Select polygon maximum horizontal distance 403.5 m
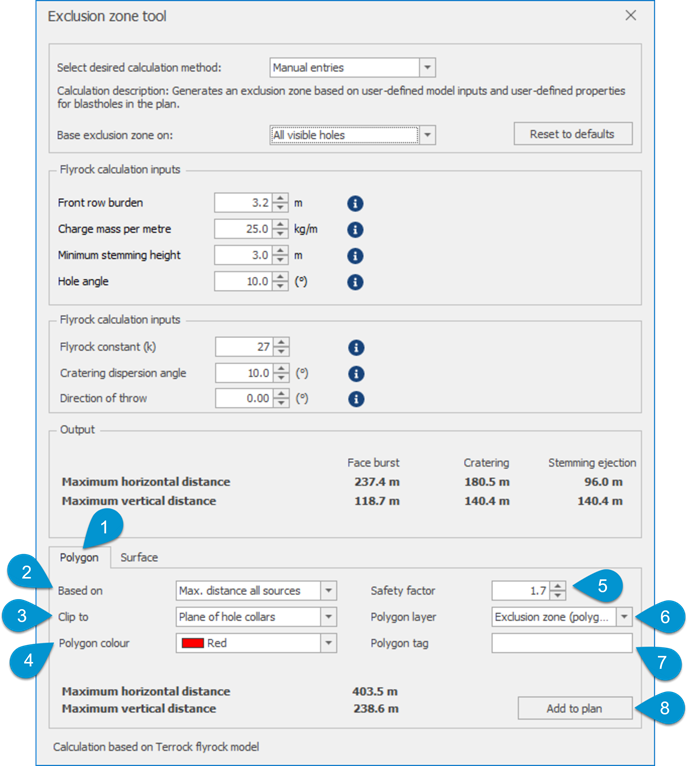 (375, 692)
